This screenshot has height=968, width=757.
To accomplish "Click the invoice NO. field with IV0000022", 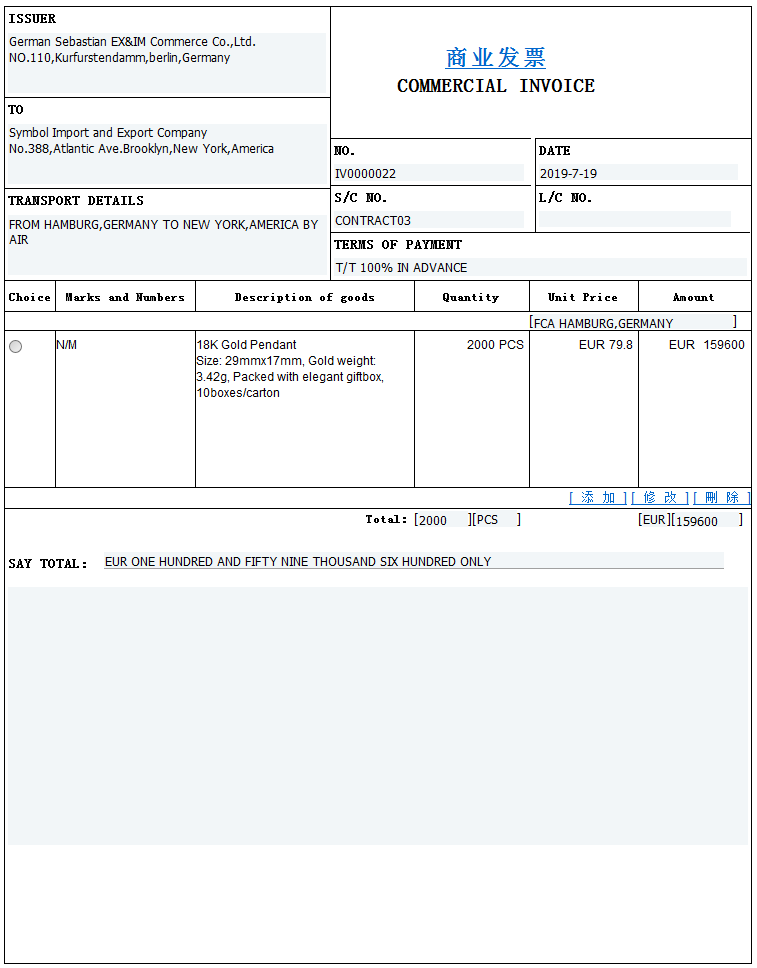I will point(428,173).
